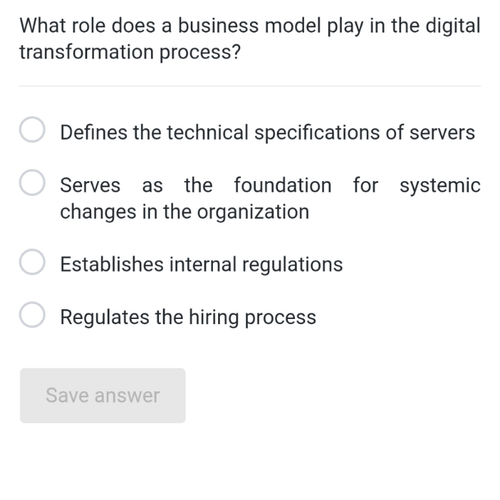Click the word 'systemic' in second option
500x500 pixels.
440,186
